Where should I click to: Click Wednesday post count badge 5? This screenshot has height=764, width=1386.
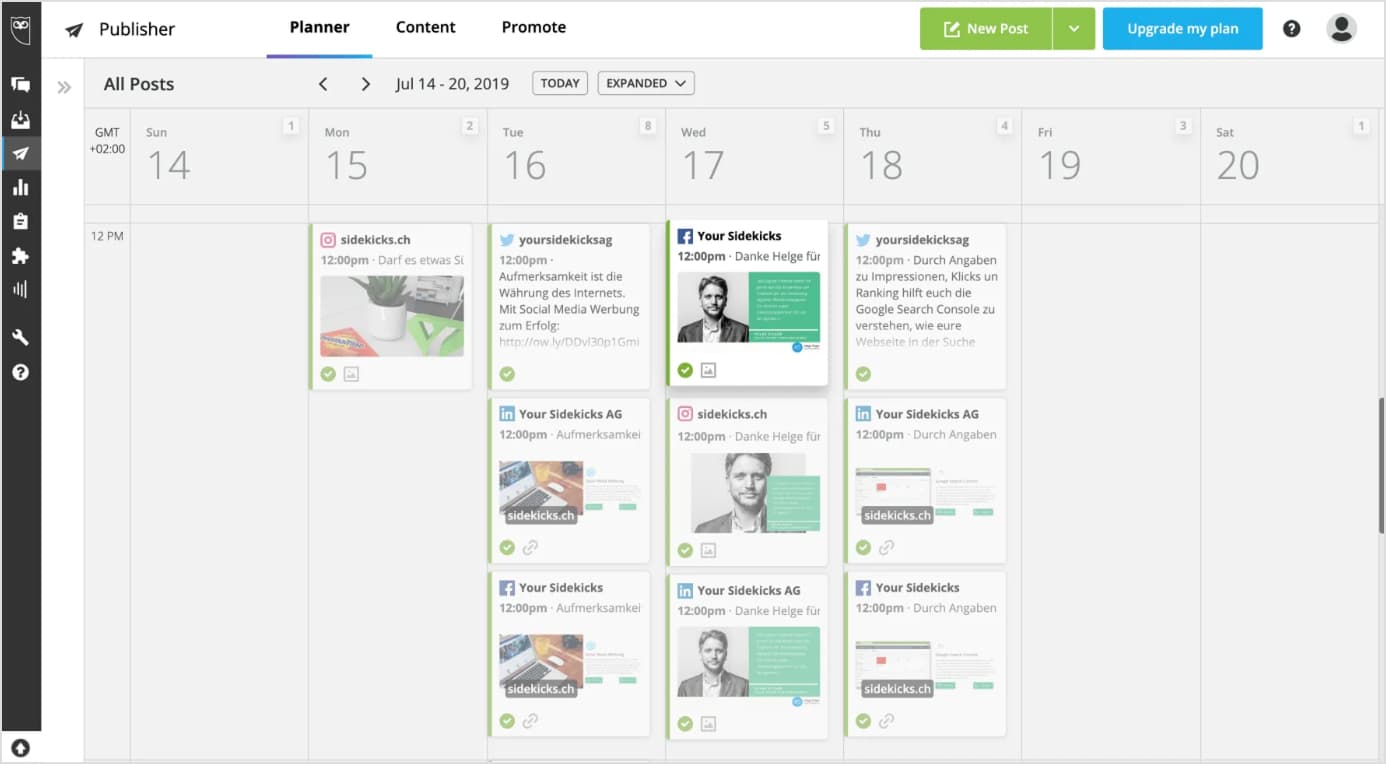click(x=826, y=126)
